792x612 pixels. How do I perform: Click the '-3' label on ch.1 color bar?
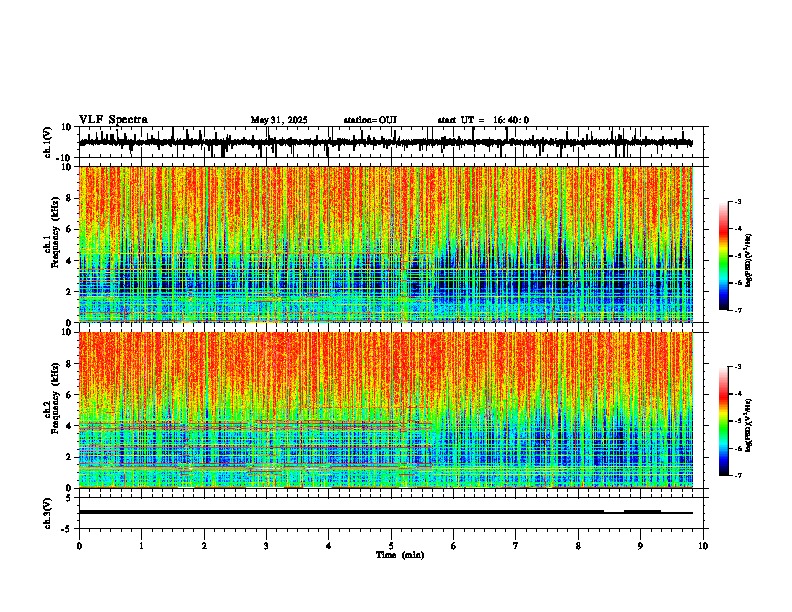[738, 202]
